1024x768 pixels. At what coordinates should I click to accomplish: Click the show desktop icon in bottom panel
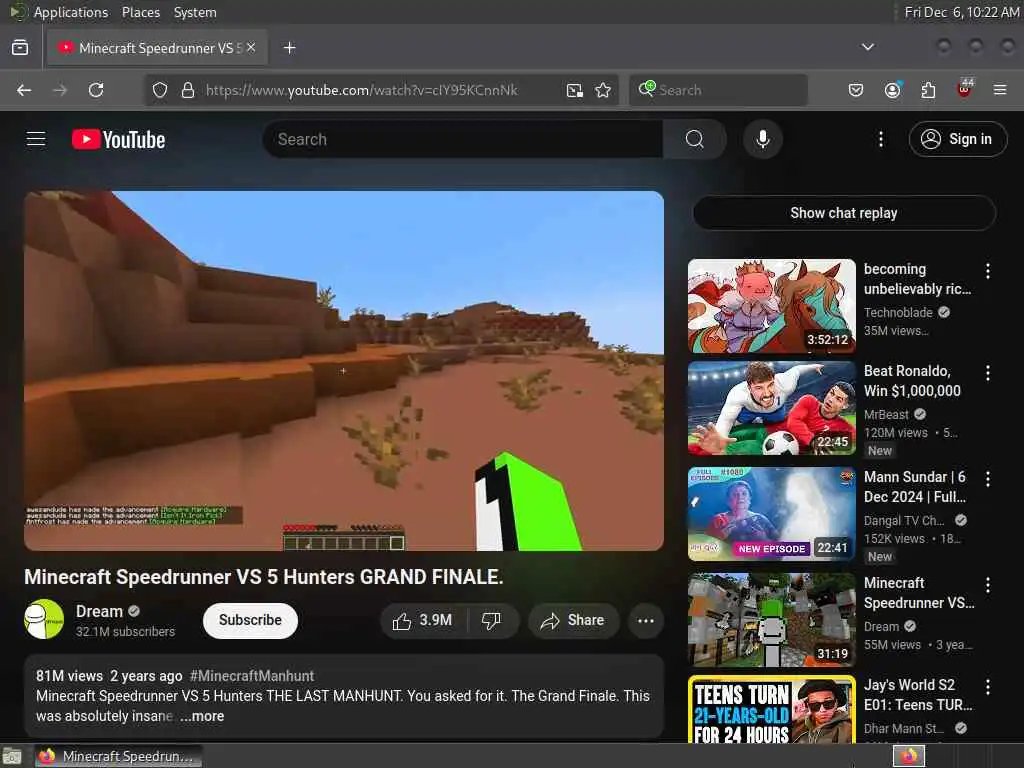(12, 757)
